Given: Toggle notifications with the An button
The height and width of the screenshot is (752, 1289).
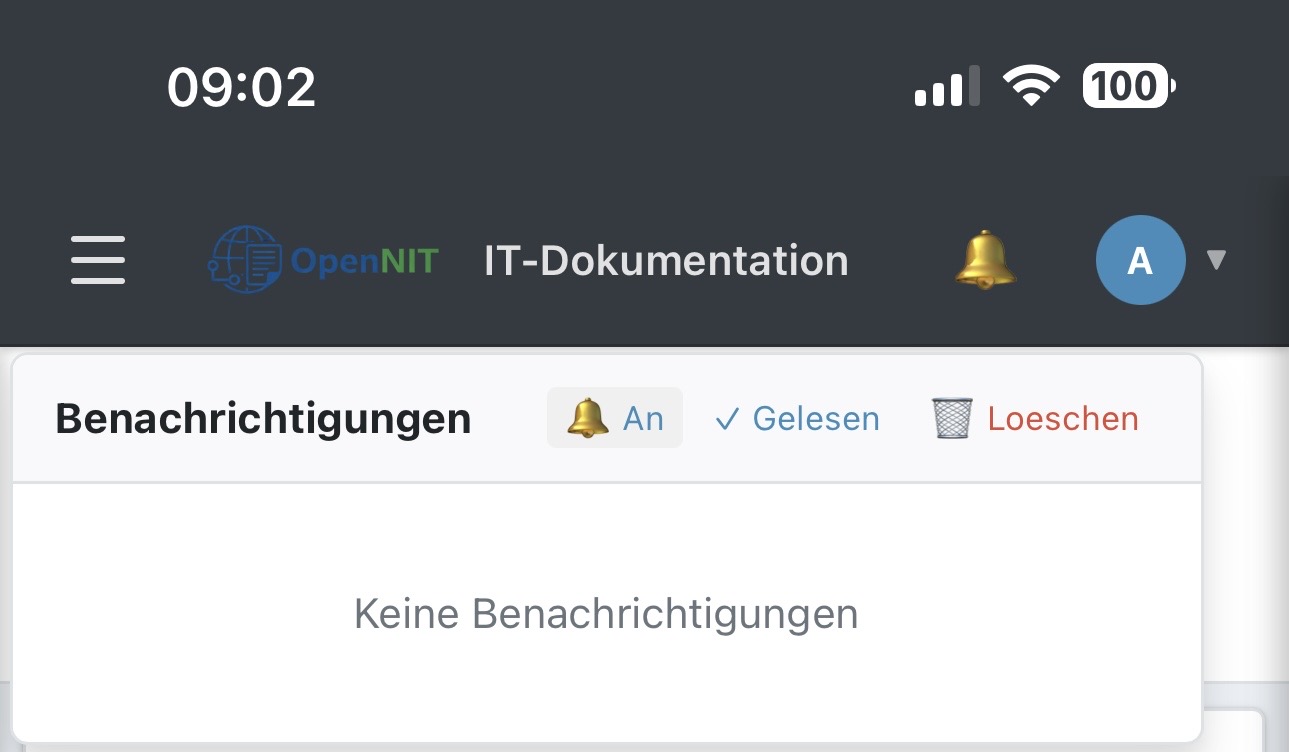Looking at the screenshot, I should pos(615,418).
